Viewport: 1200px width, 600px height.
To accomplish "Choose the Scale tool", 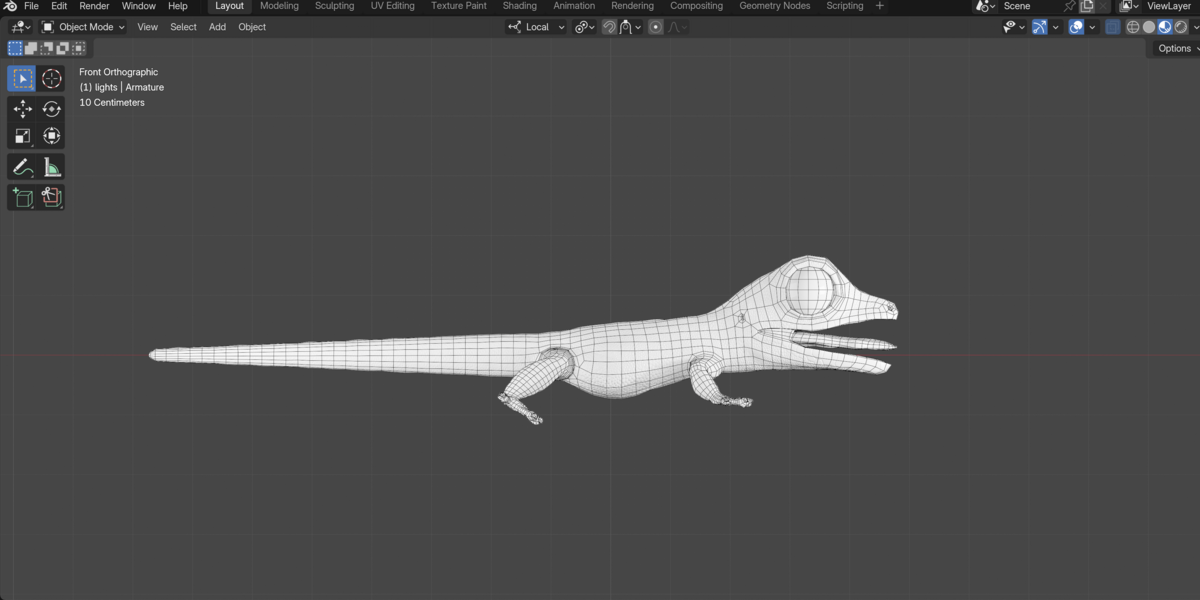I will coord(22,136).
